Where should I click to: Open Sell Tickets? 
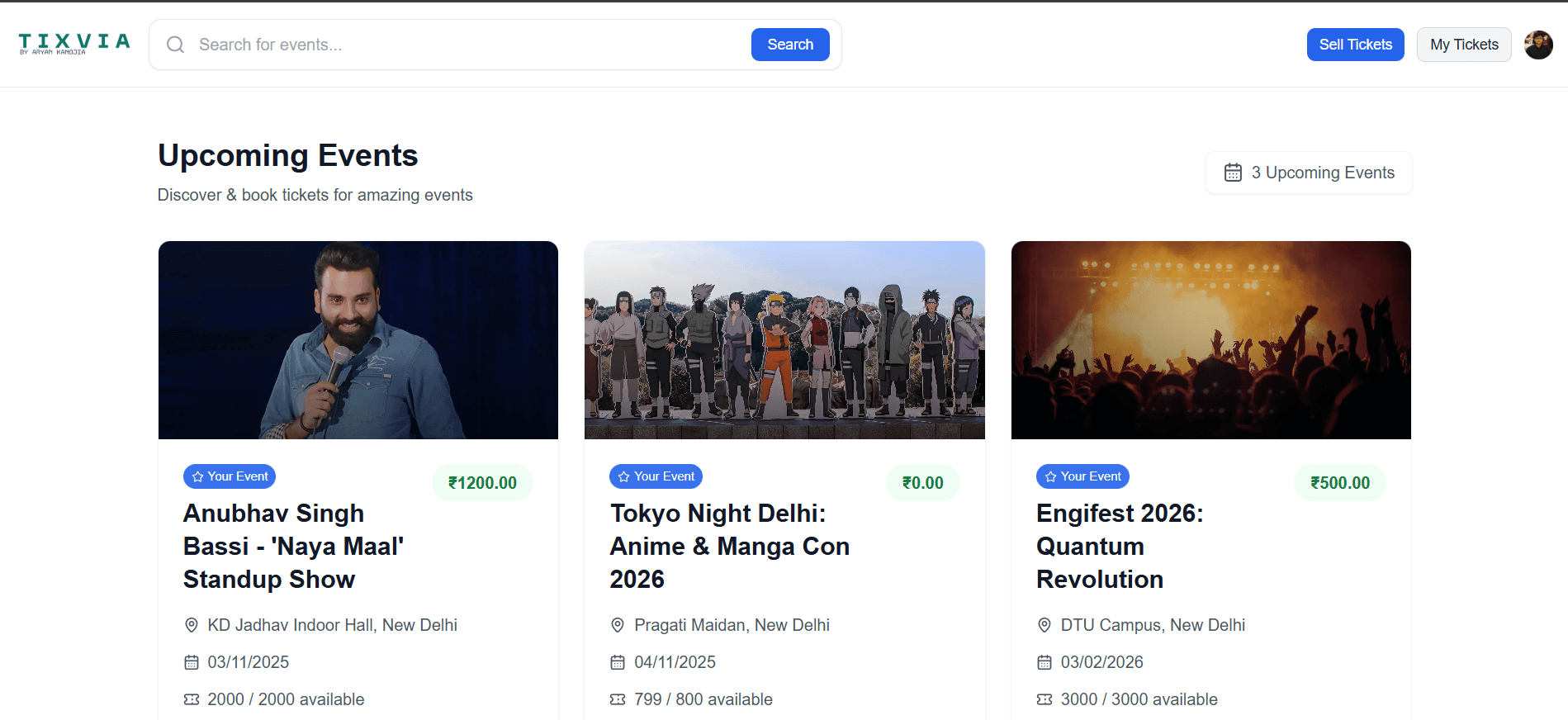coord(1355,45)
